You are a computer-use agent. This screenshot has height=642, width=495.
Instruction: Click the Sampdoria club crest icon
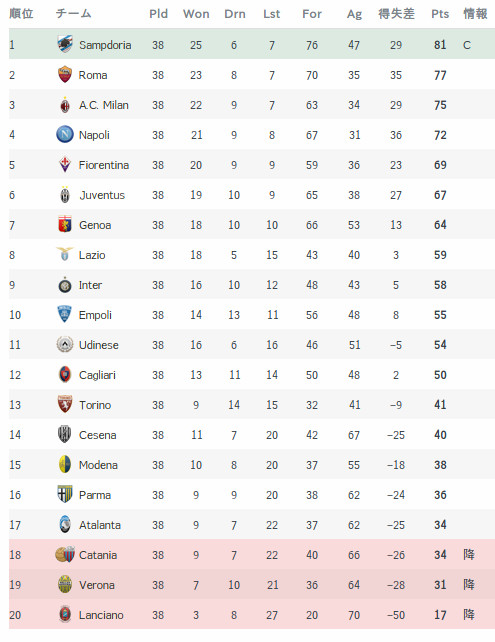[65, 44]
